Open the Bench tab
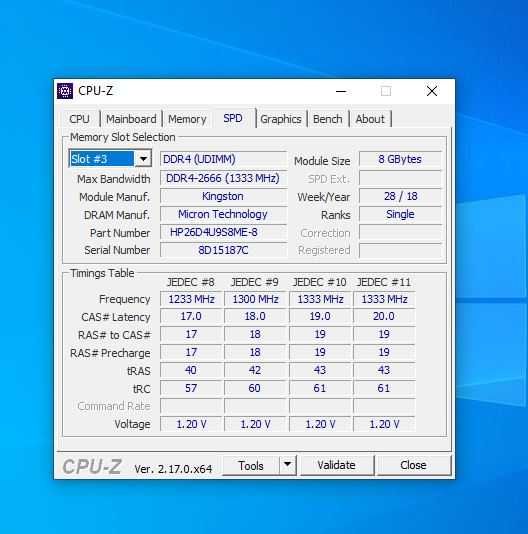Screen dimensions: 528x534 [328, 119]
